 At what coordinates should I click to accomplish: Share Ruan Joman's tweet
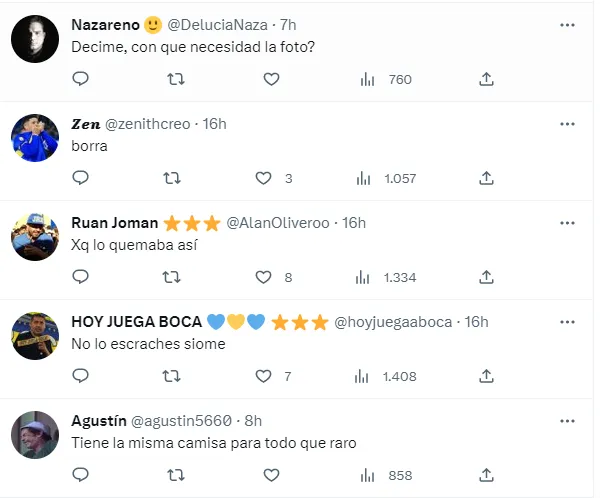(x=486, y=277)
